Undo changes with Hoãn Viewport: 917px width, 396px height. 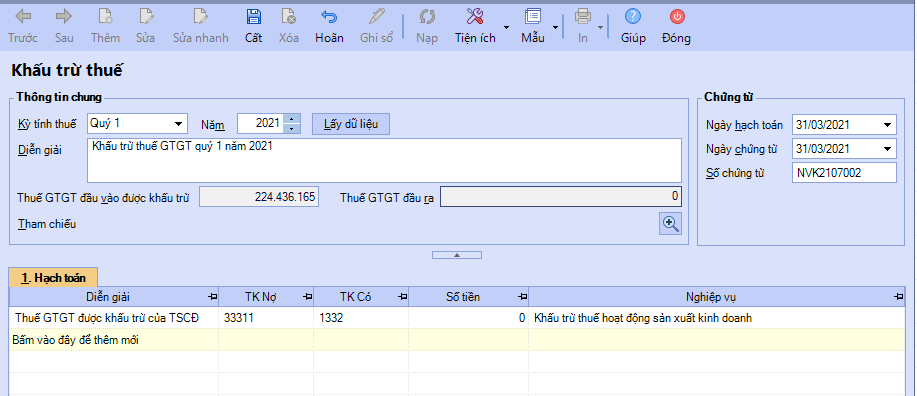pos(329,26)
